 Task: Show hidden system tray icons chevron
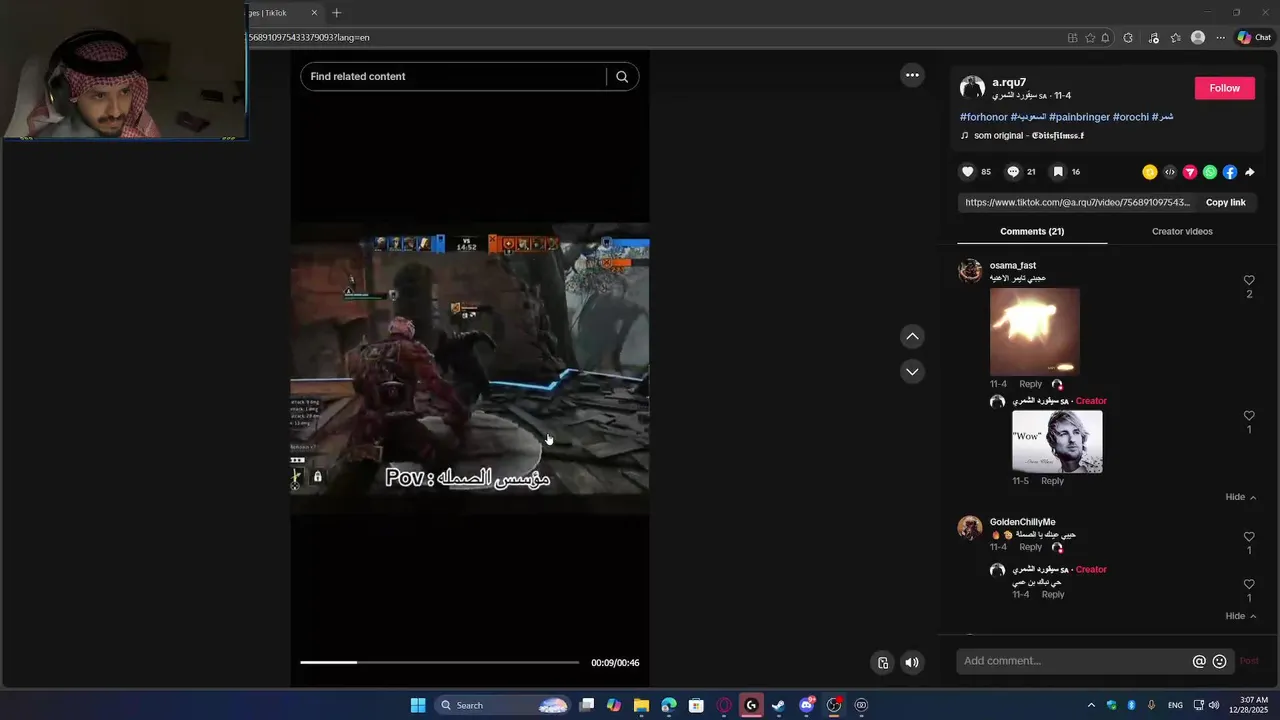tap(1091, 705)
